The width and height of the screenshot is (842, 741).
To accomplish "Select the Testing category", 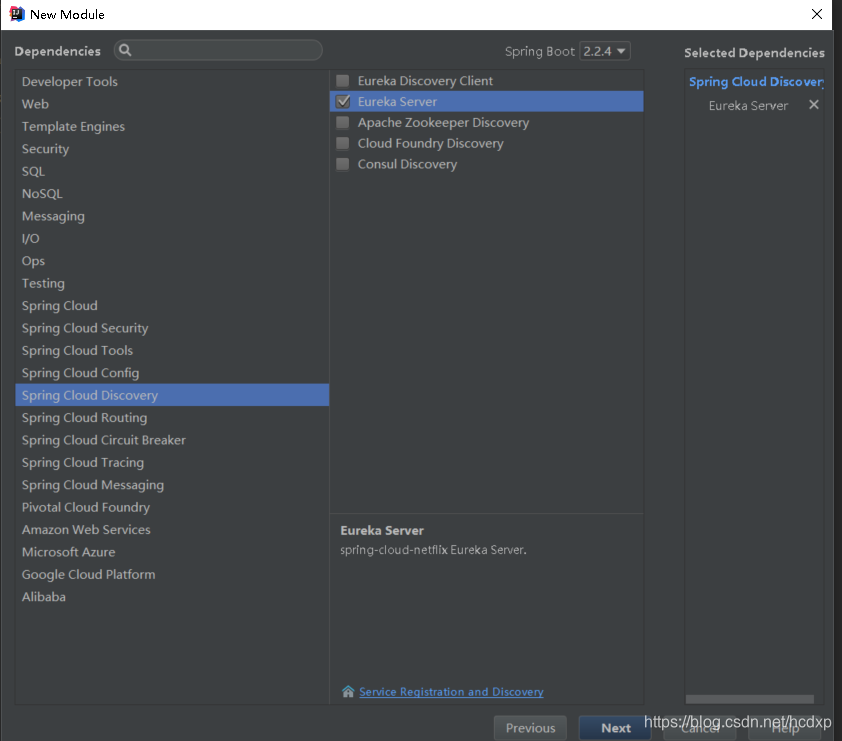I will point(172,284).
